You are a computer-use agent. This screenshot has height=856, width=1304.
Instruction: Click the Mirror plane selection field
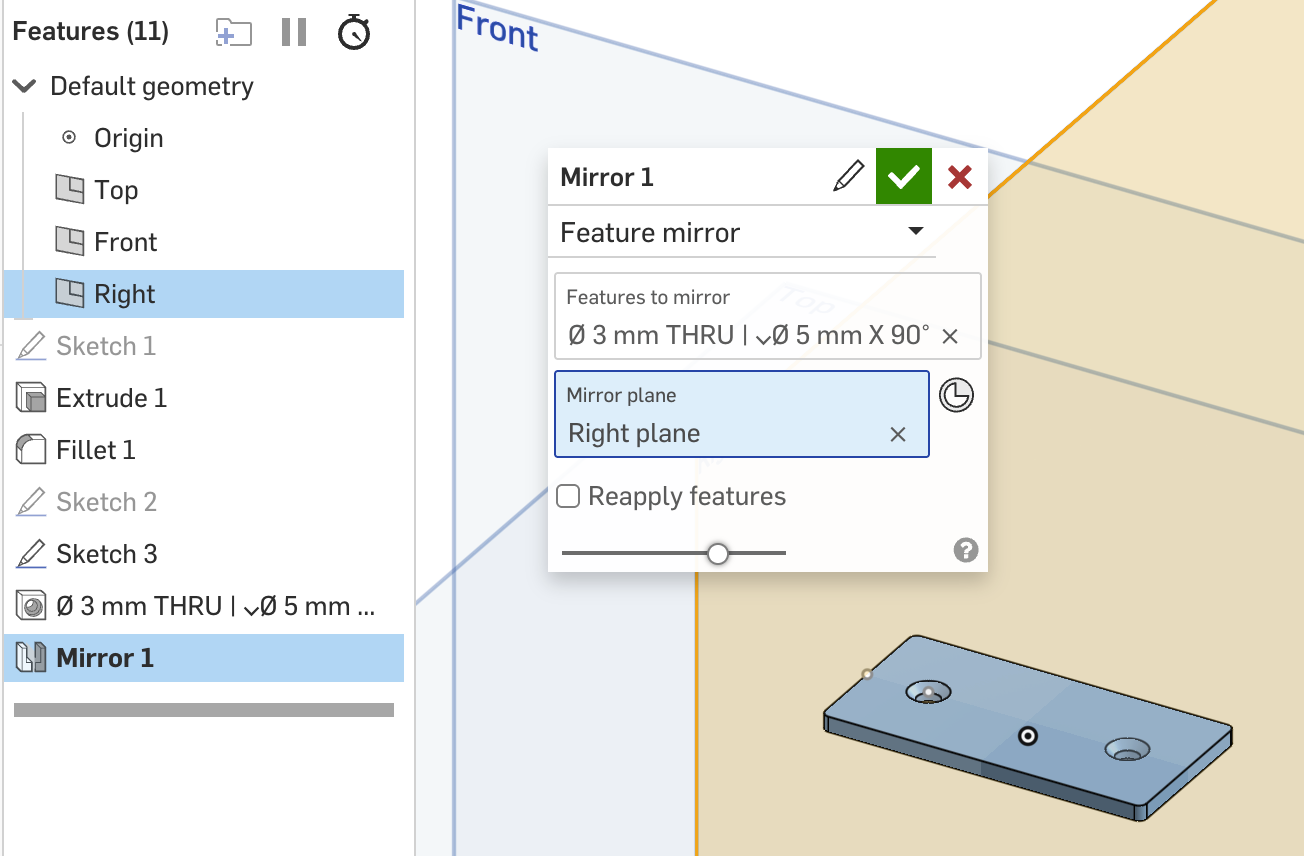(x=742, y=414)
